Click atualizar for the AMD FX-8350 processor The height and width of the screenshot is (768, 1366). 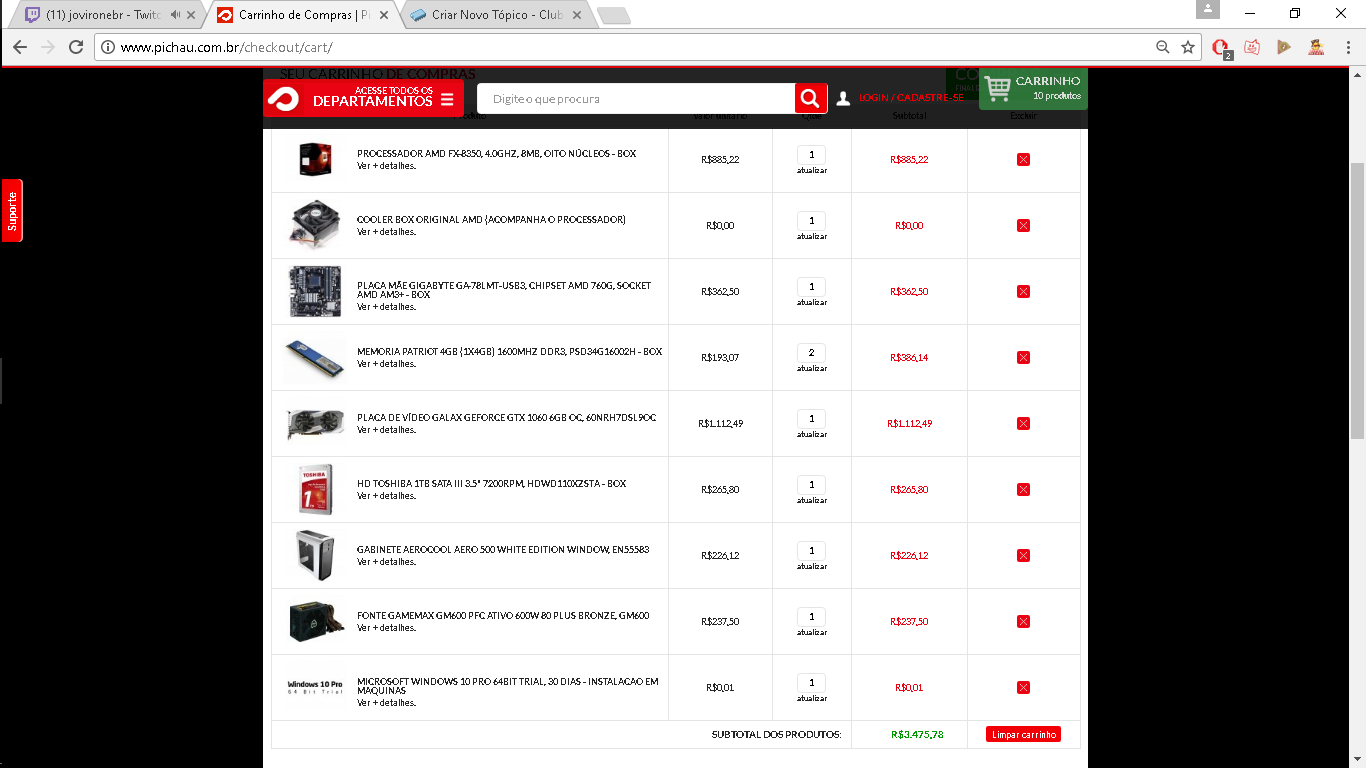(812, 170)
